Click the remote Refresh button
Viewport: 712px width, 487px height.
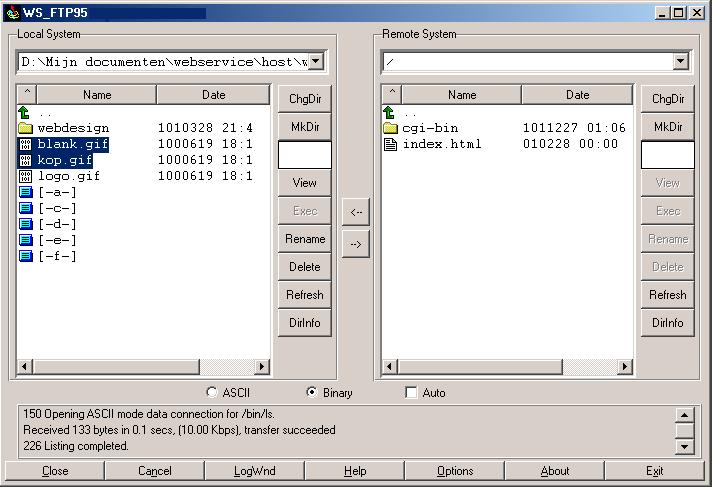tap(667, 295)
